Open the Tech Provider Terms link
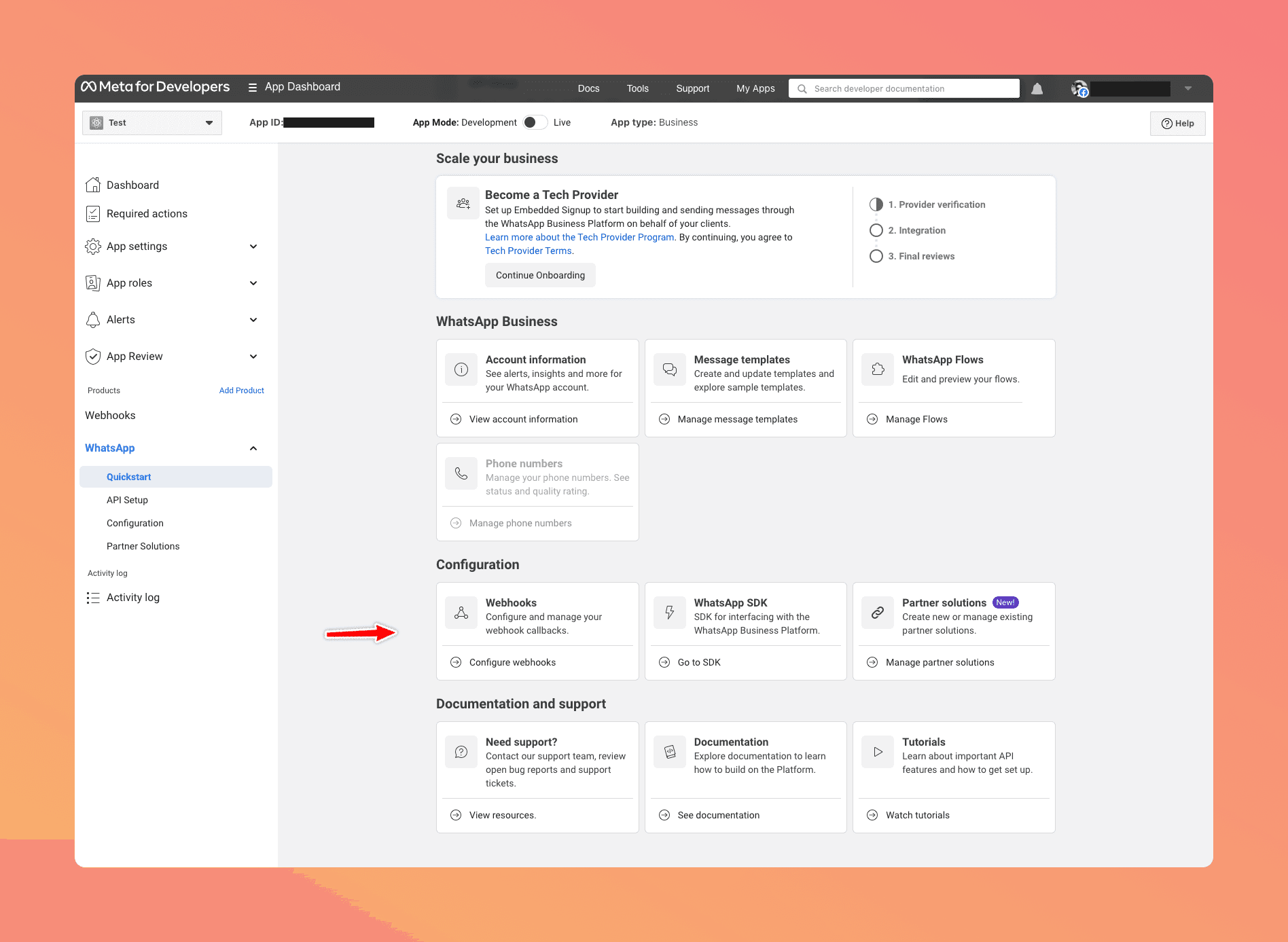The width and height of the screenshot is (1288, 942). 529,251
